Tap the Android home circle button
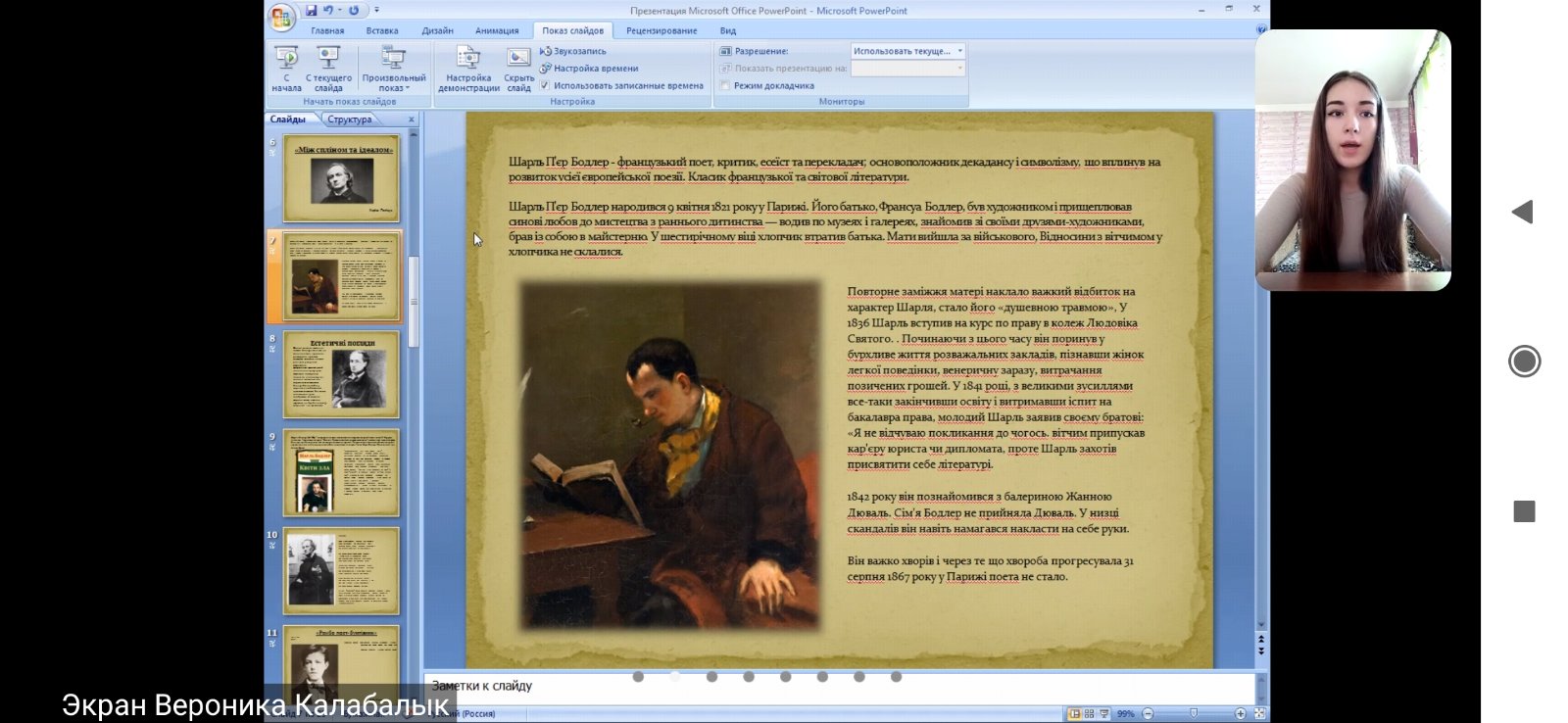 (1524, 361)
